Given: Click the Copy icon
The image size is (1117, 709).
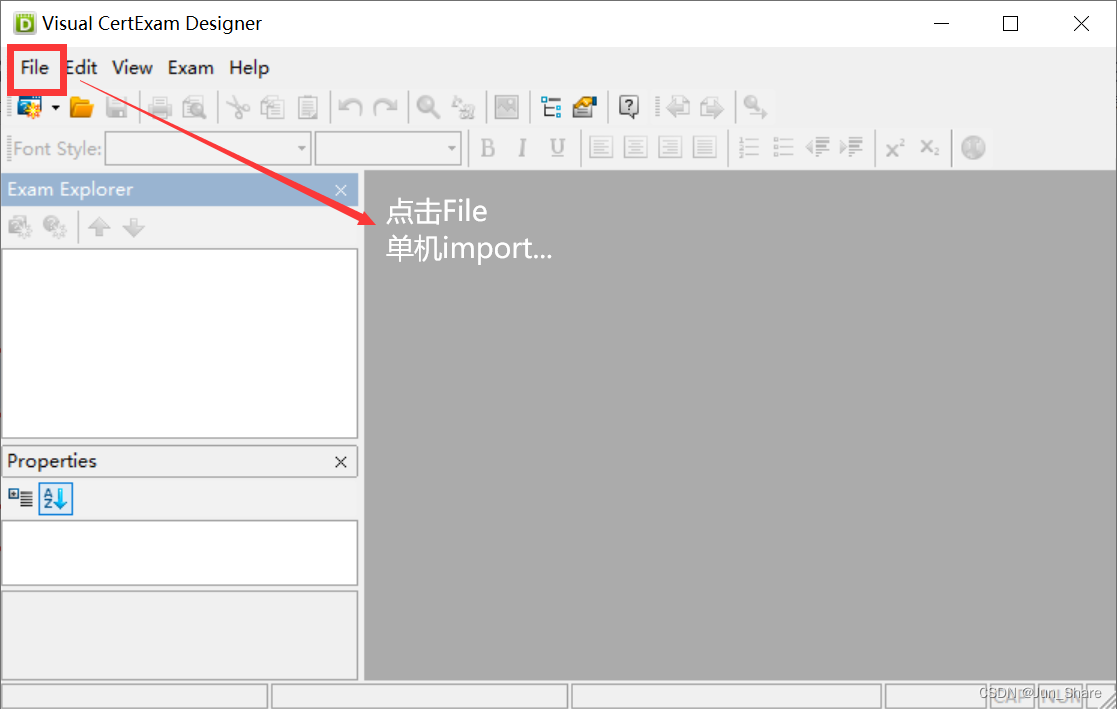Looking at the screenshot, I should pyautogui.click(x=273, y=108).
